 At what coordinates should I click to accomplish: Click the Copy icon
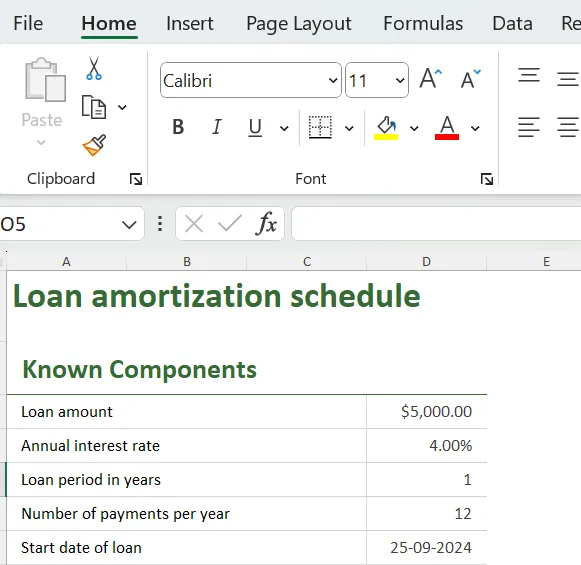94,107
